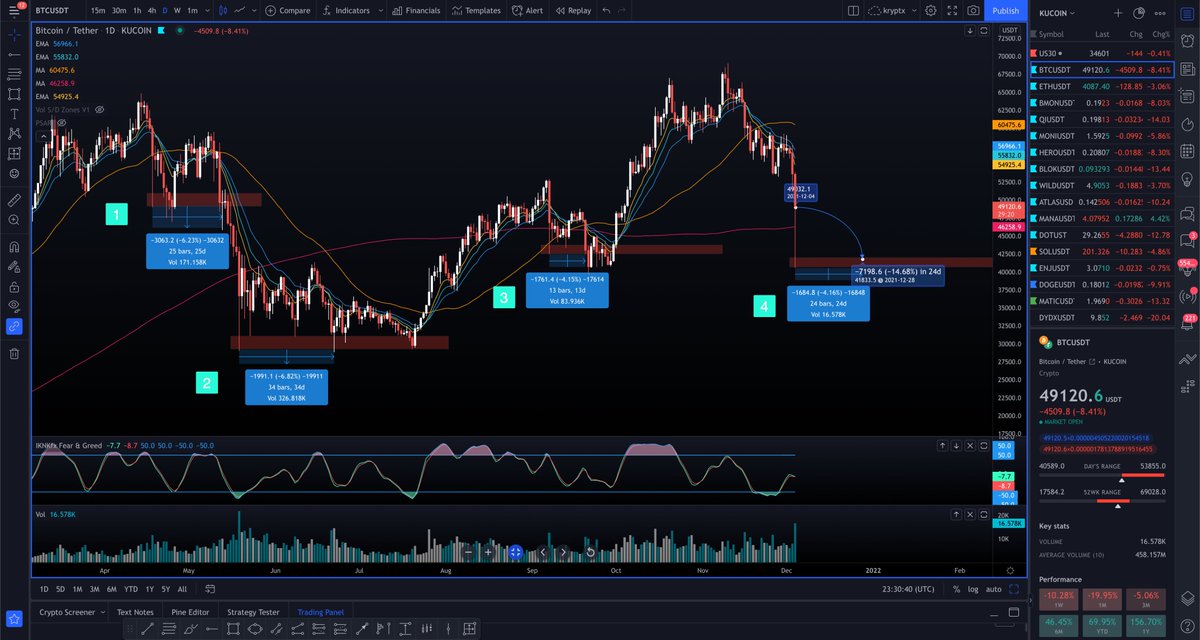Open the Financials menu
The width and height of the screenshot is (1200, 640).
pyautogui.click(x=415, y=11)
